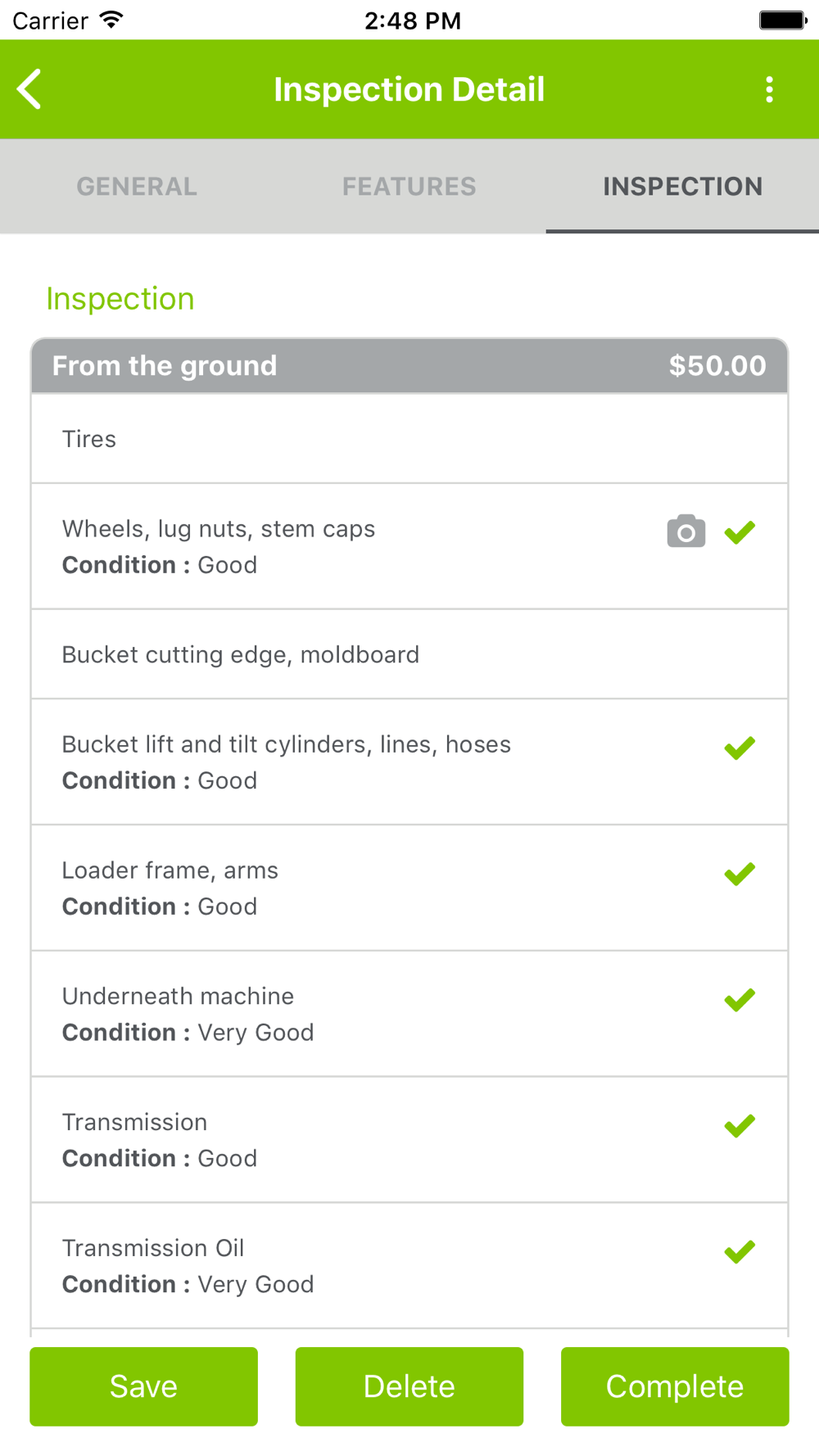Tap checkmark on Loader frame, arms row
The width and height of the screenshot is (819, 1456).
[740, 875]
